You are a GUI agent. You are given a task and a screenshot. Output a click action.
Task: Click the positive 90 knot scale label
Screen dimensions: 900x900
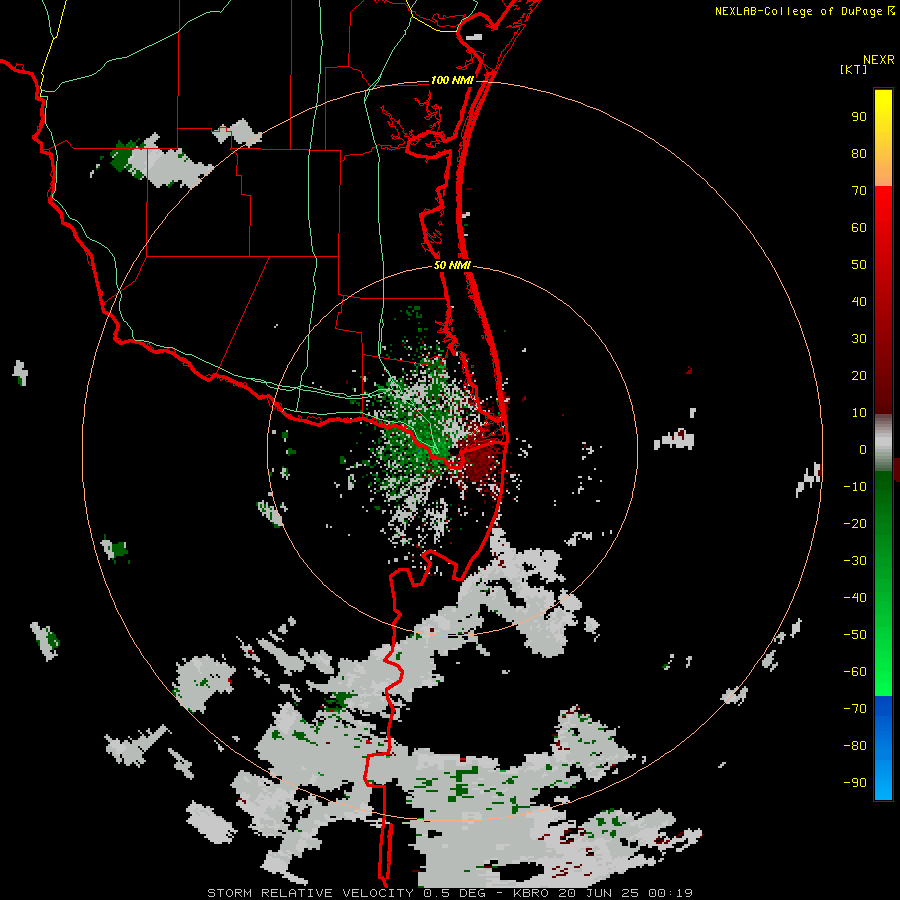(859, 117)
